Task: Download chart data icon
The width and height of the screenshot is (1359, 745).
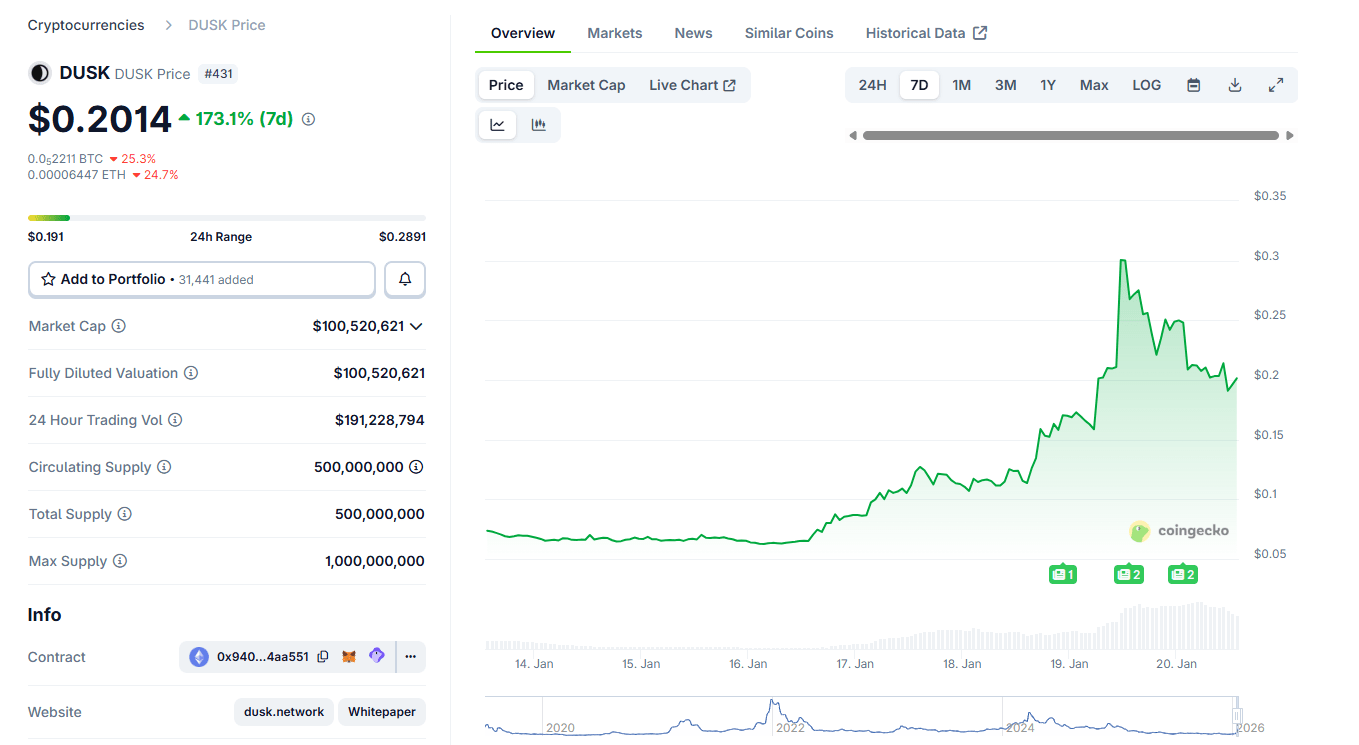Action: [x=1235, y=85]
